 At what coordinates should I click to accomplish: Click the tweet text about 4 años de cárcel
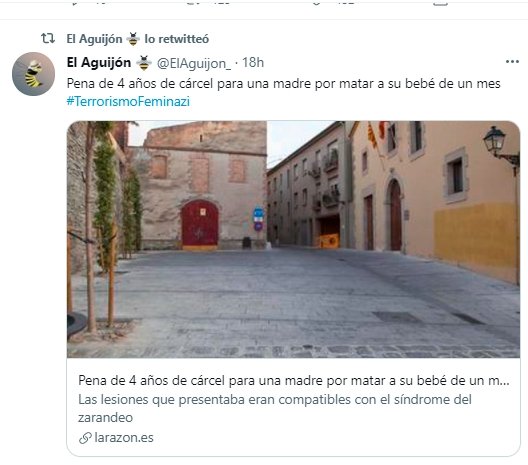click(284, 84)
